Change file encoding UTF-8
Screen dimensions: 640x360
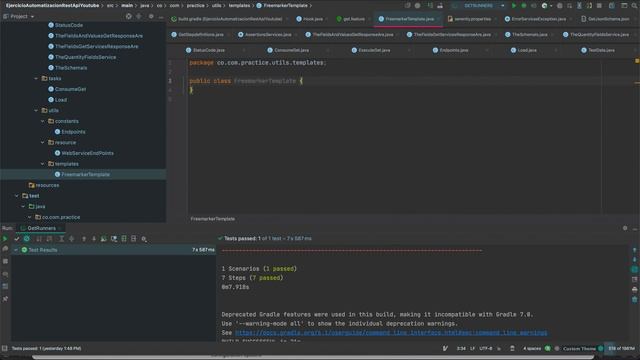(486, 348)
